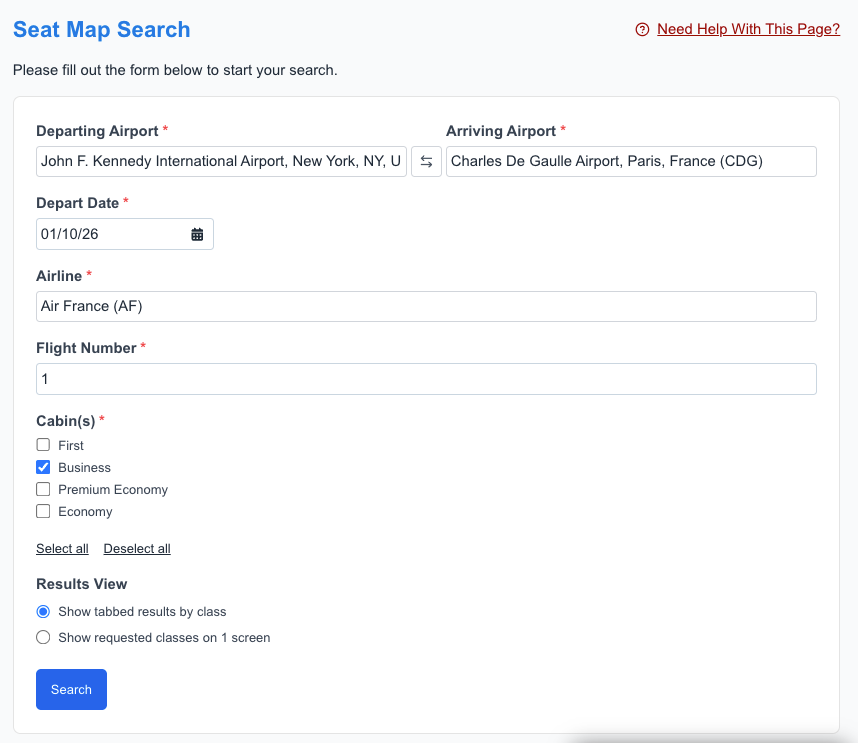858x743 pixels.
Task: Click the 'Seat Map Search' page heading
Action: click(101, 30)
